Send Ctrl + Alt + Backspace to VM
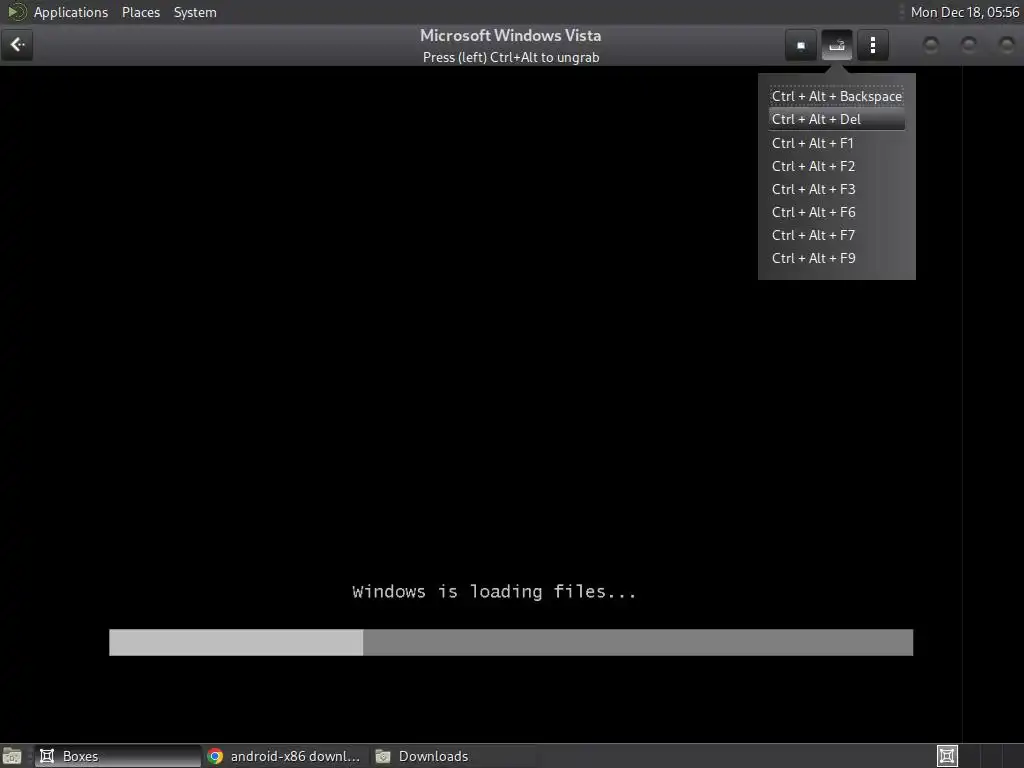The height and width of the screenshot is (768, 1024). 837,96
